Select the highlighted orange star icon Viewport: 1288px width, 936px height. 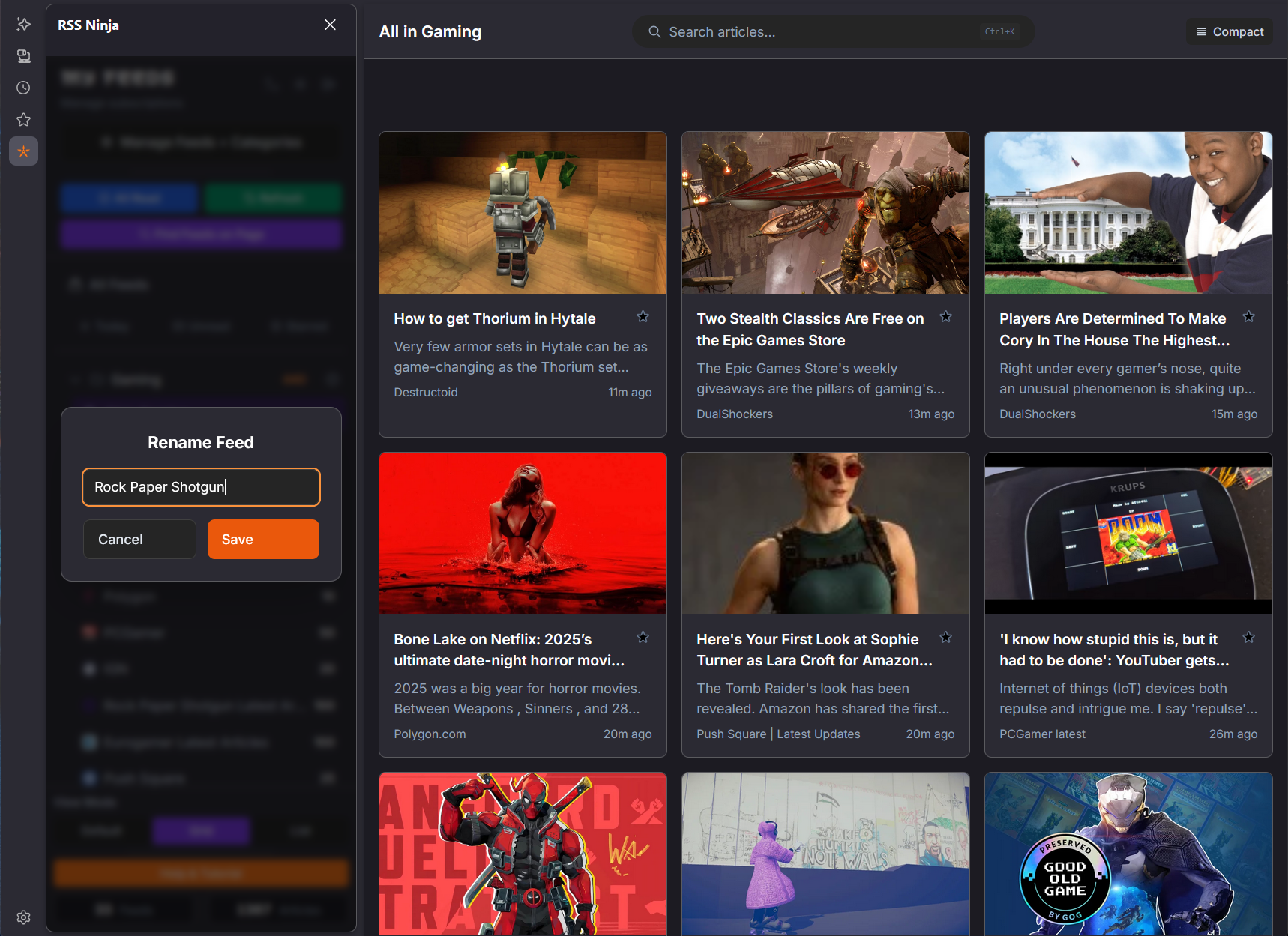click(x=23, y=151)
